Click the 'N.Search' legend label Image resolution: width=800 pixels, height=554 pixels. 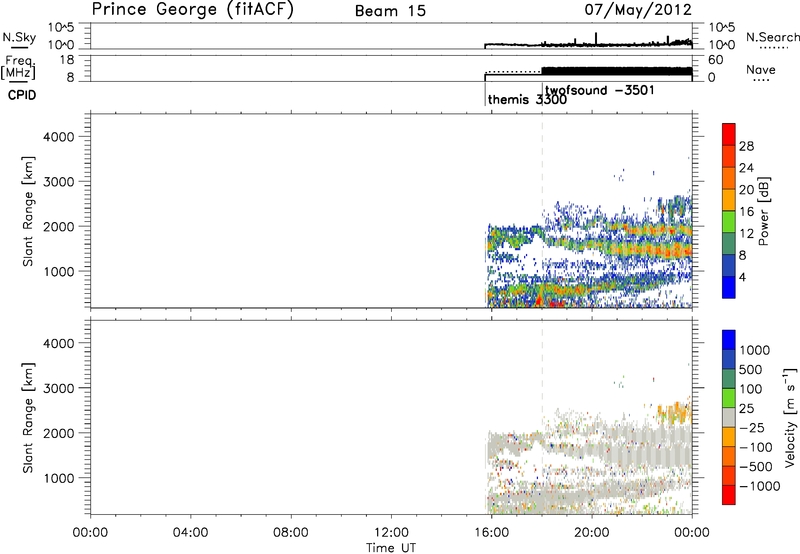(772, 37)
